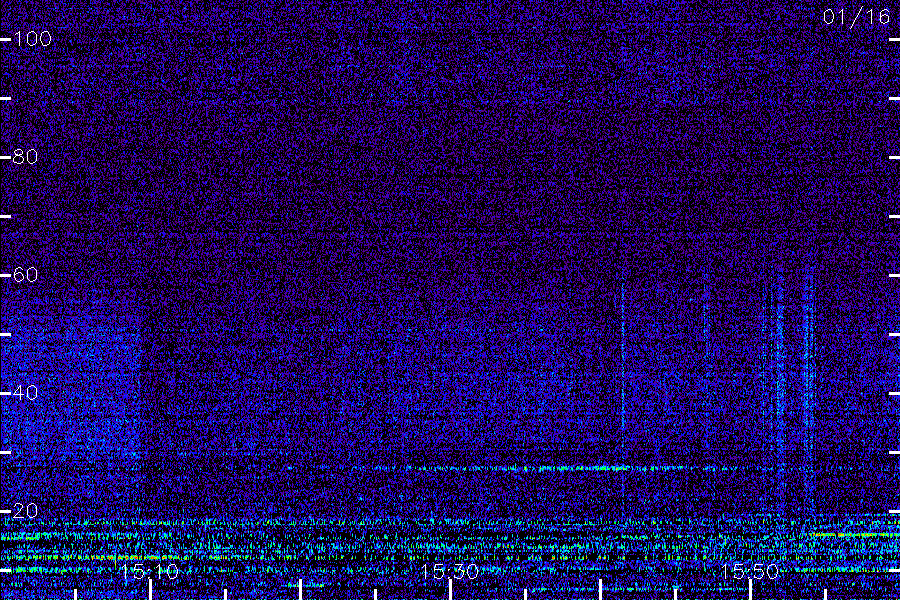Click the 40 frequency axis label
This screenshot has width=900, height=600.
click(x=25, y=393)
